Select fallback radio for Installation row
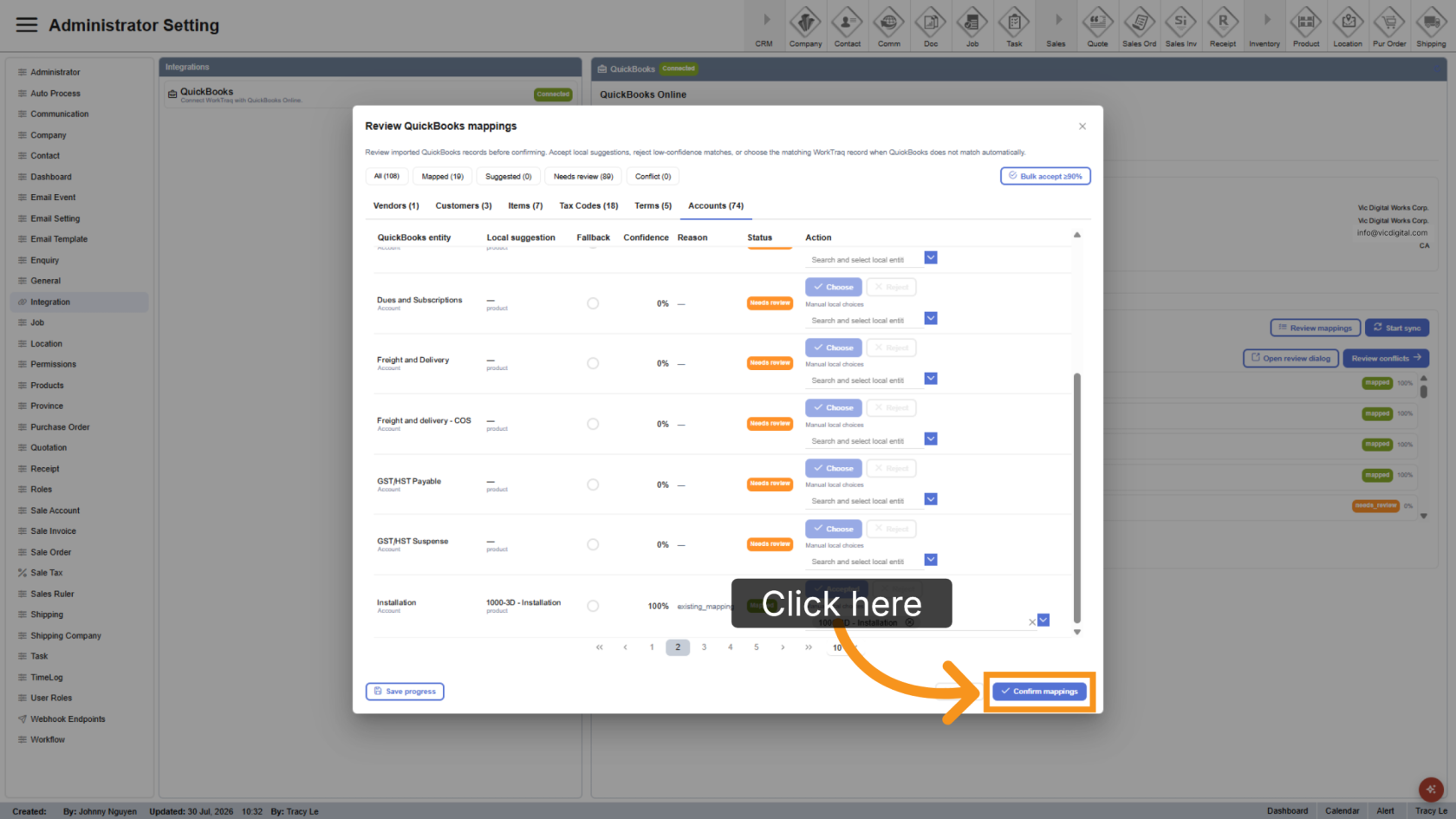This screenshot has width=1456, height=819. 593,606
